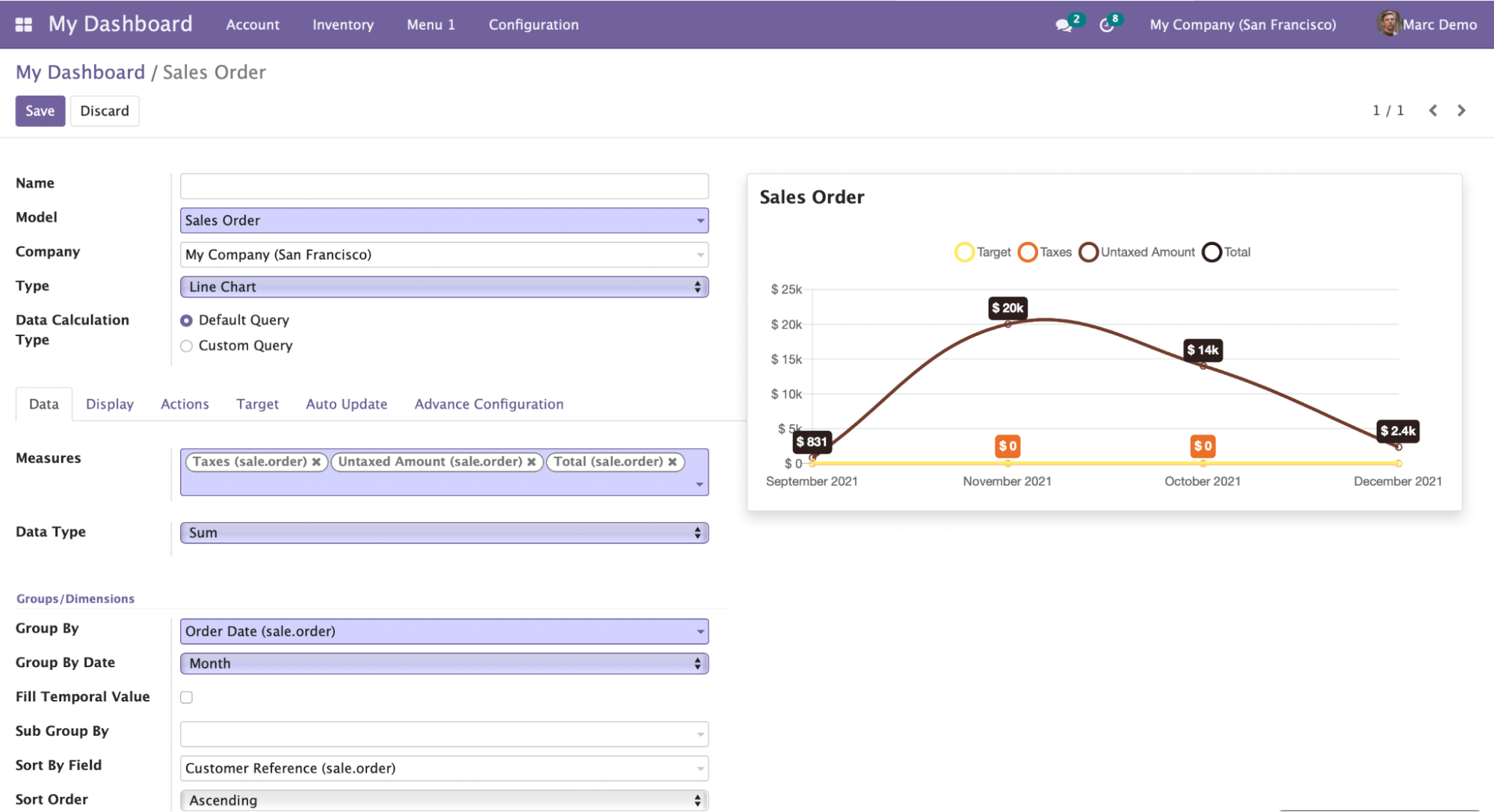The width and height of the screenshot is (1494, 812).
Task: Enable Fill Temporal Value checkbox
Action: pyautogui.click(x=187, y=697)
